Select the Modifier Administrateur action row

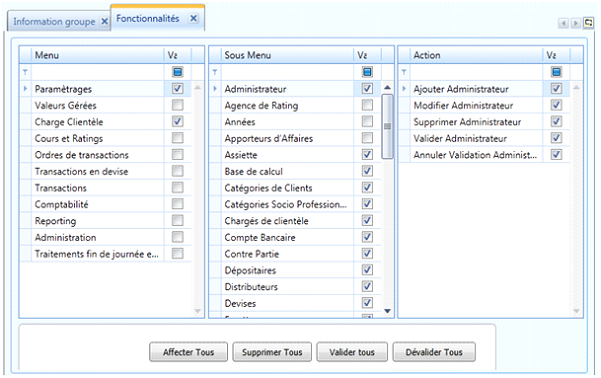tap(484, 105)
